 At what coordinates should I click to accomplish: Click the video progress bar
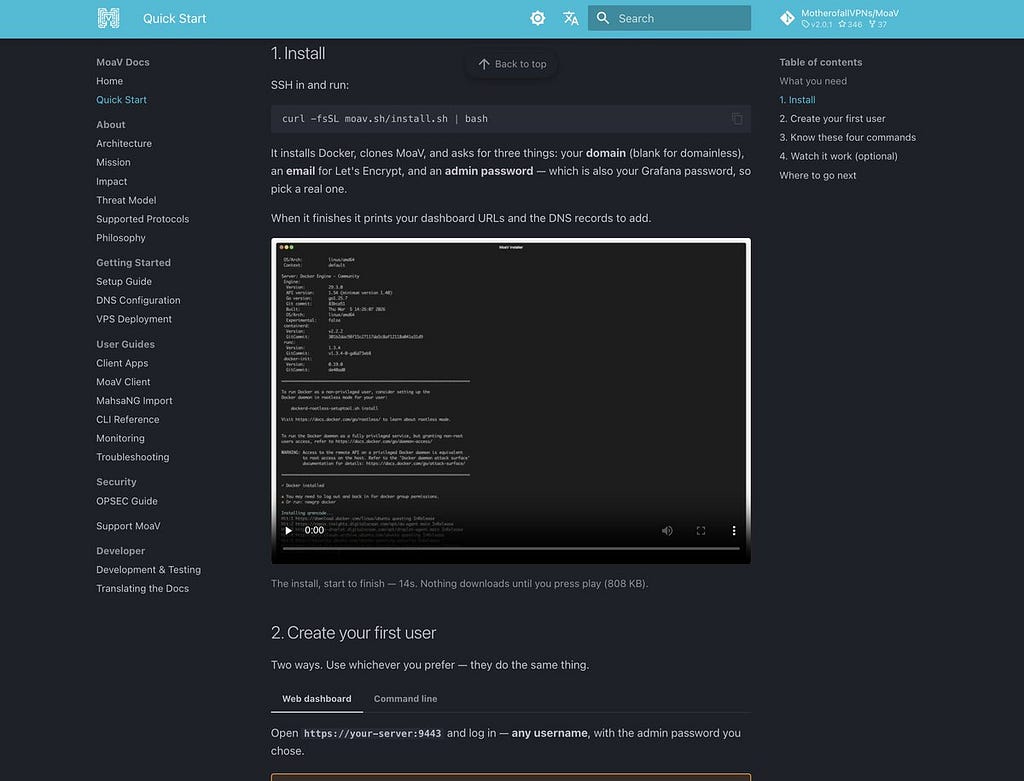coord(511,549)
